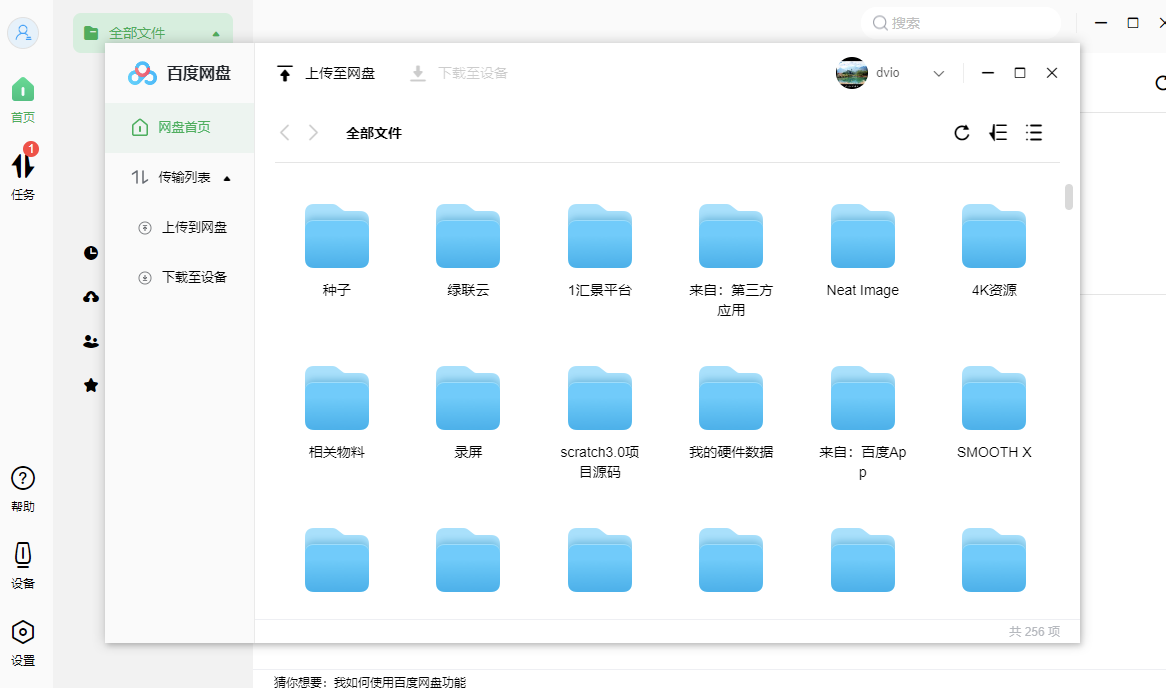Click the dvio profile avatar

tap(851, 73)
